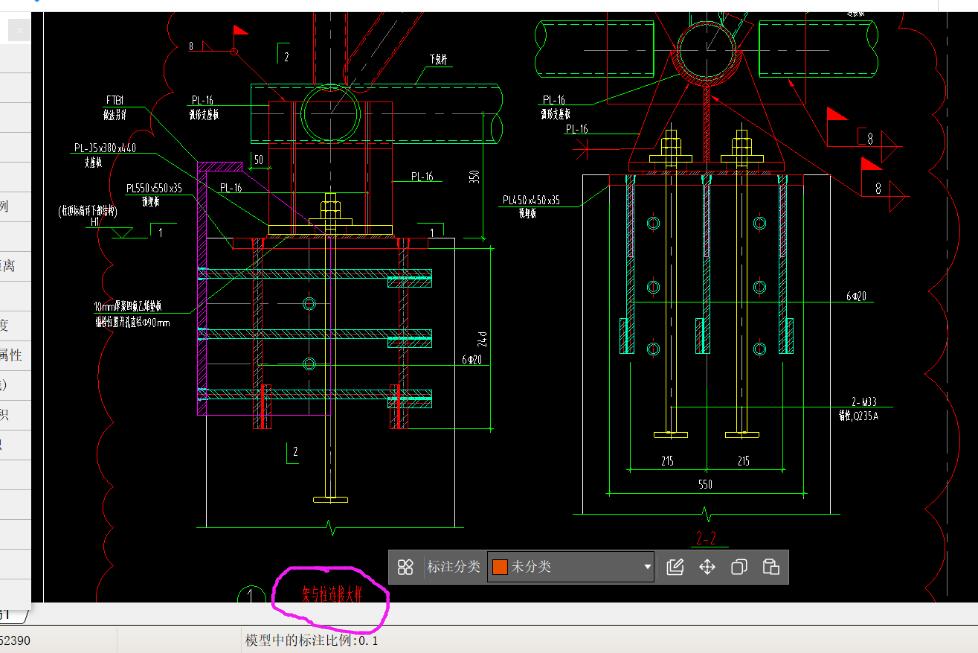
Task: Open the annotation category grid icon
Action: [x=405, y=567]
